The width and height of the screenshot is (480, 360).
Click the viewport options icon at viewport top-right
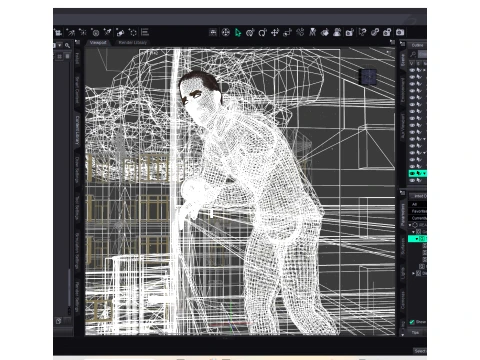[x=392, y=42]
